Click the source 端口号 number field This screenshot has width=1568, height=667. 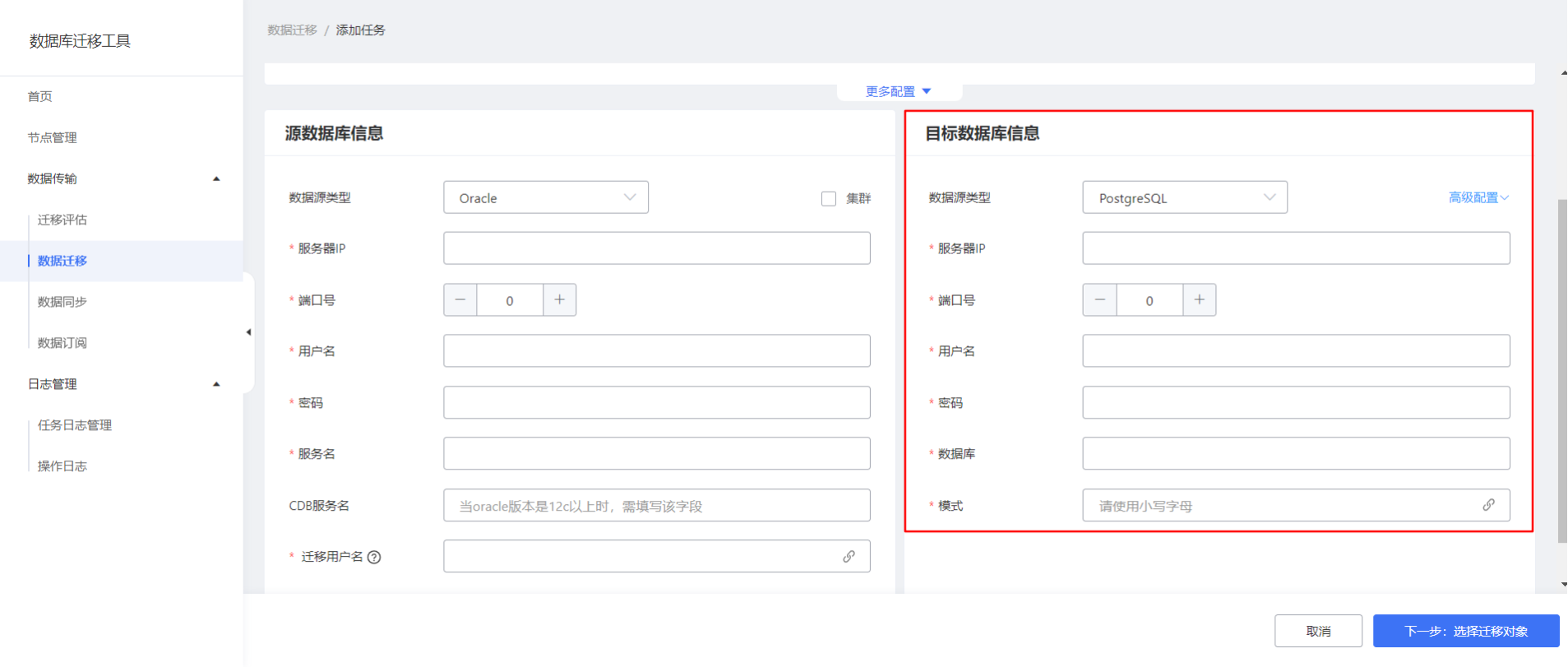click(x=510, y=300)
